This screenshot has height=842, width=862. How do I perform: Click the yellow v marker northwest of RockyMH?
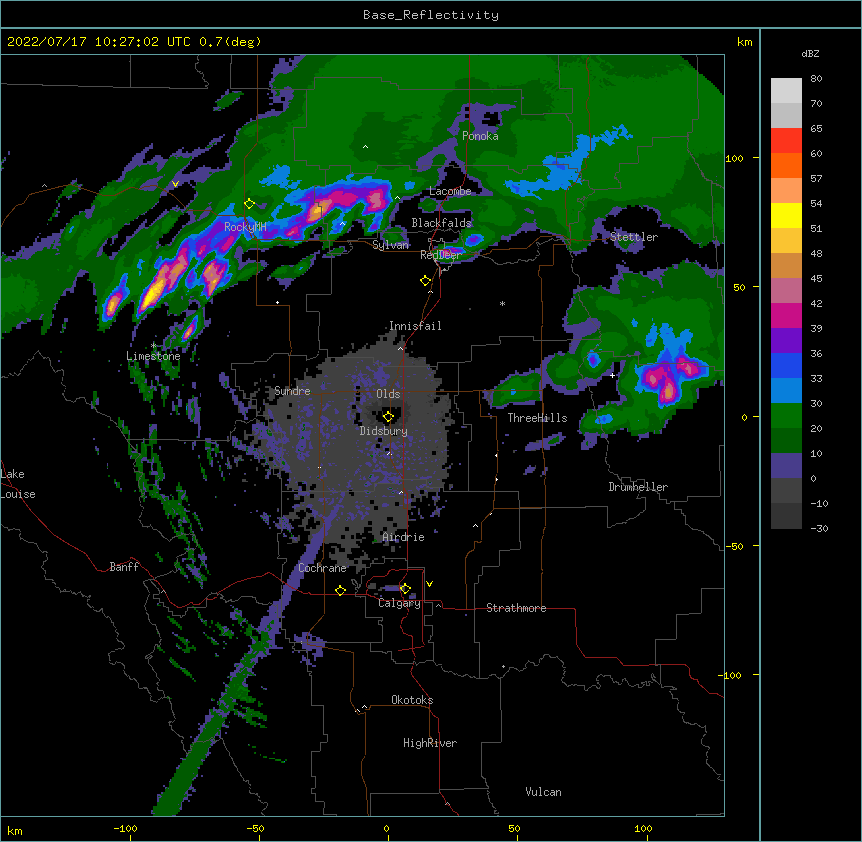click(x=175, y=184)
